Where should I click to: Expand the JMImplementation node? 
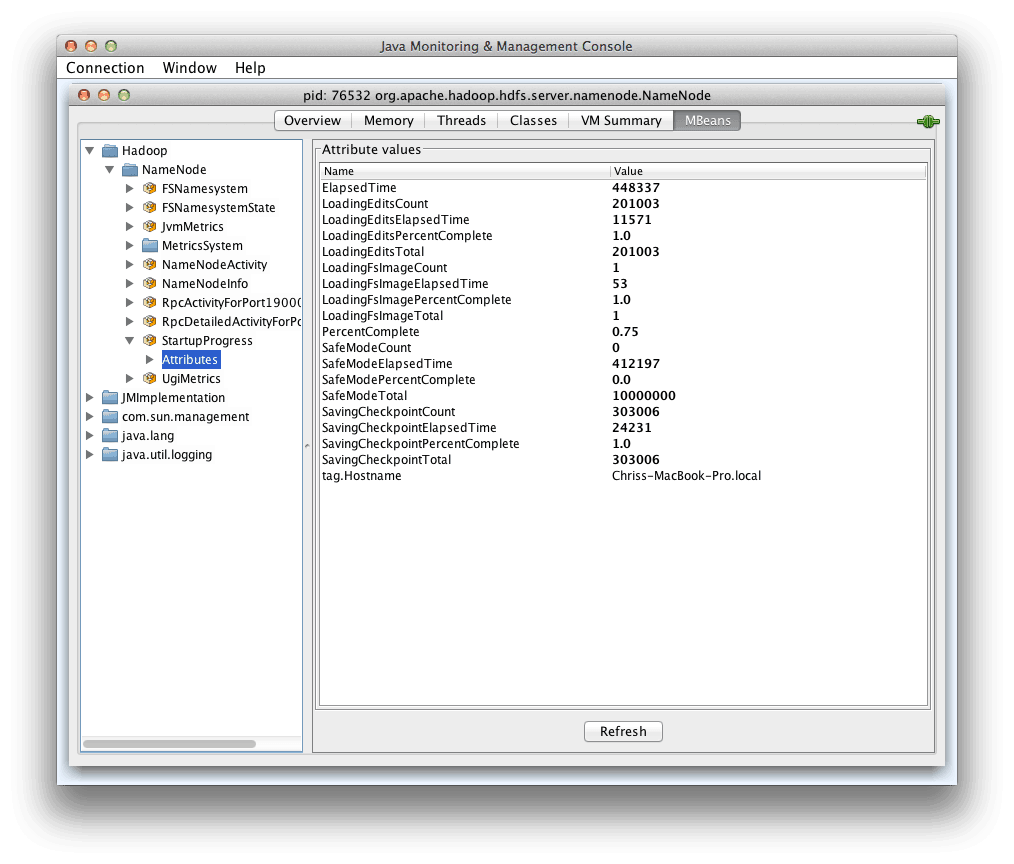(x=90, y=398)
